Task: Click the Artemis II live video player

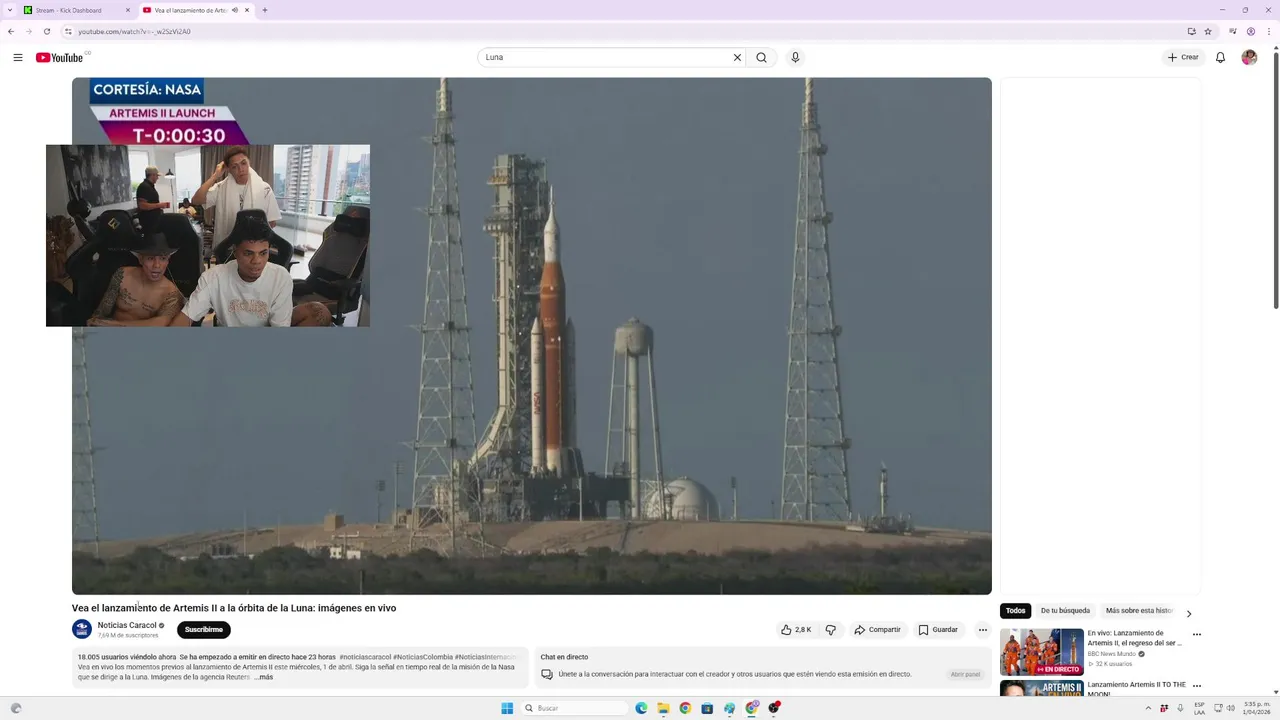Action: click(x=532, y=336)
